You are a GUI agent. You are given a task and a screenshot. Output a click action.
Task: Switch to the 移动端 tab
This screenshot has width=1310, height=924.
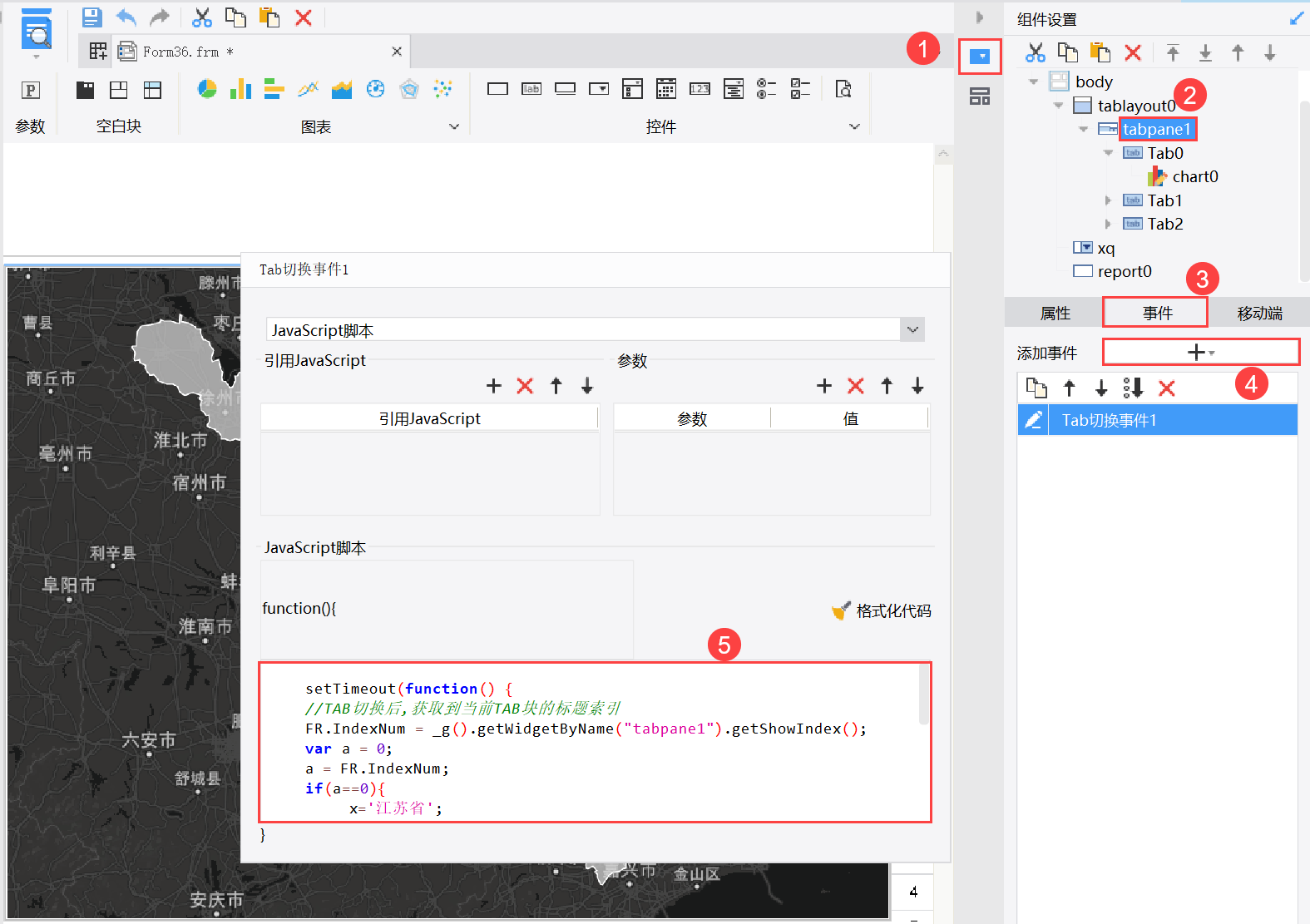[x=1259, y=313]
